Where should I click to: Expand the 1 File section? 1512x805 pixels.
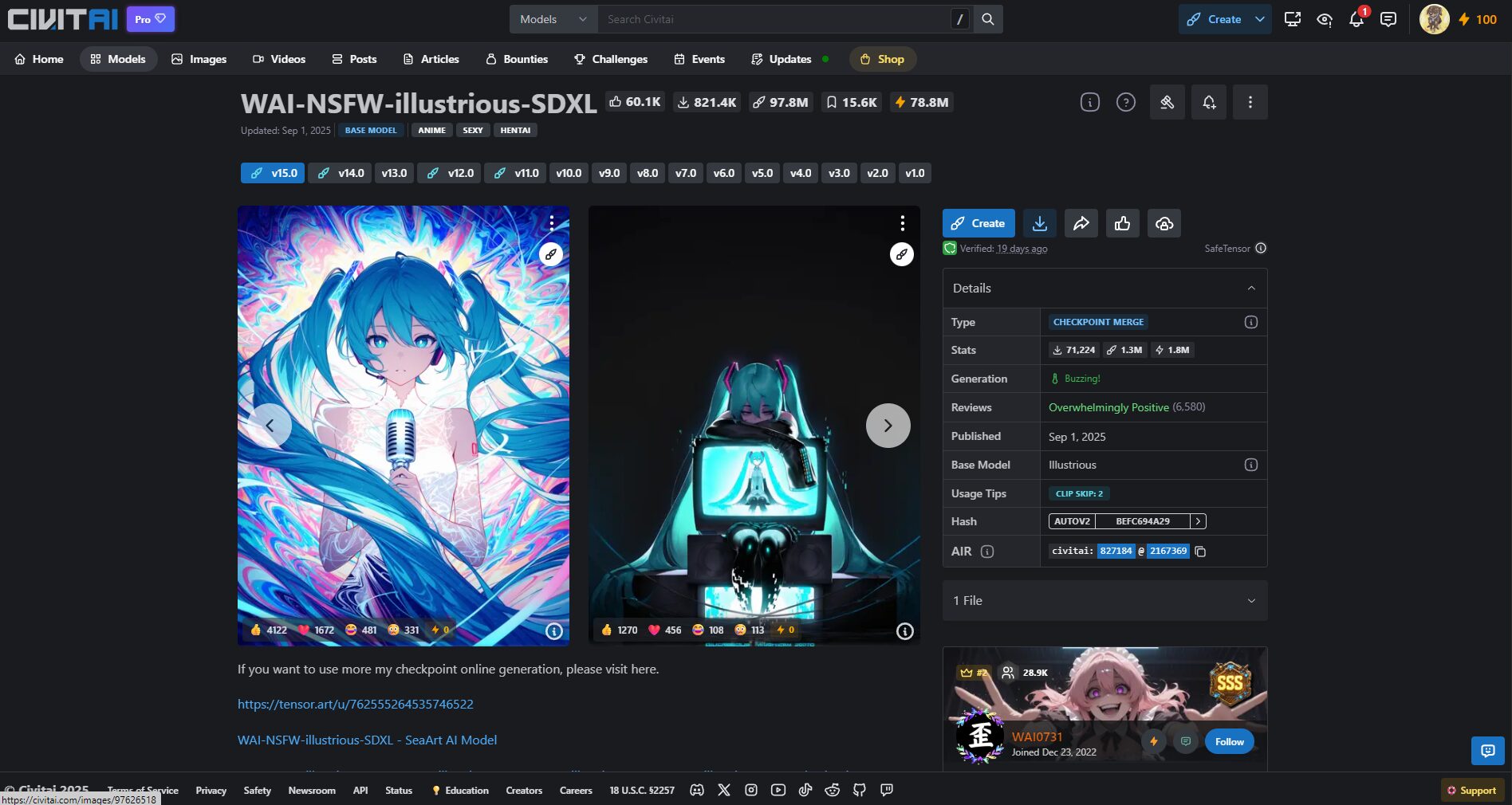[1104, 600]
